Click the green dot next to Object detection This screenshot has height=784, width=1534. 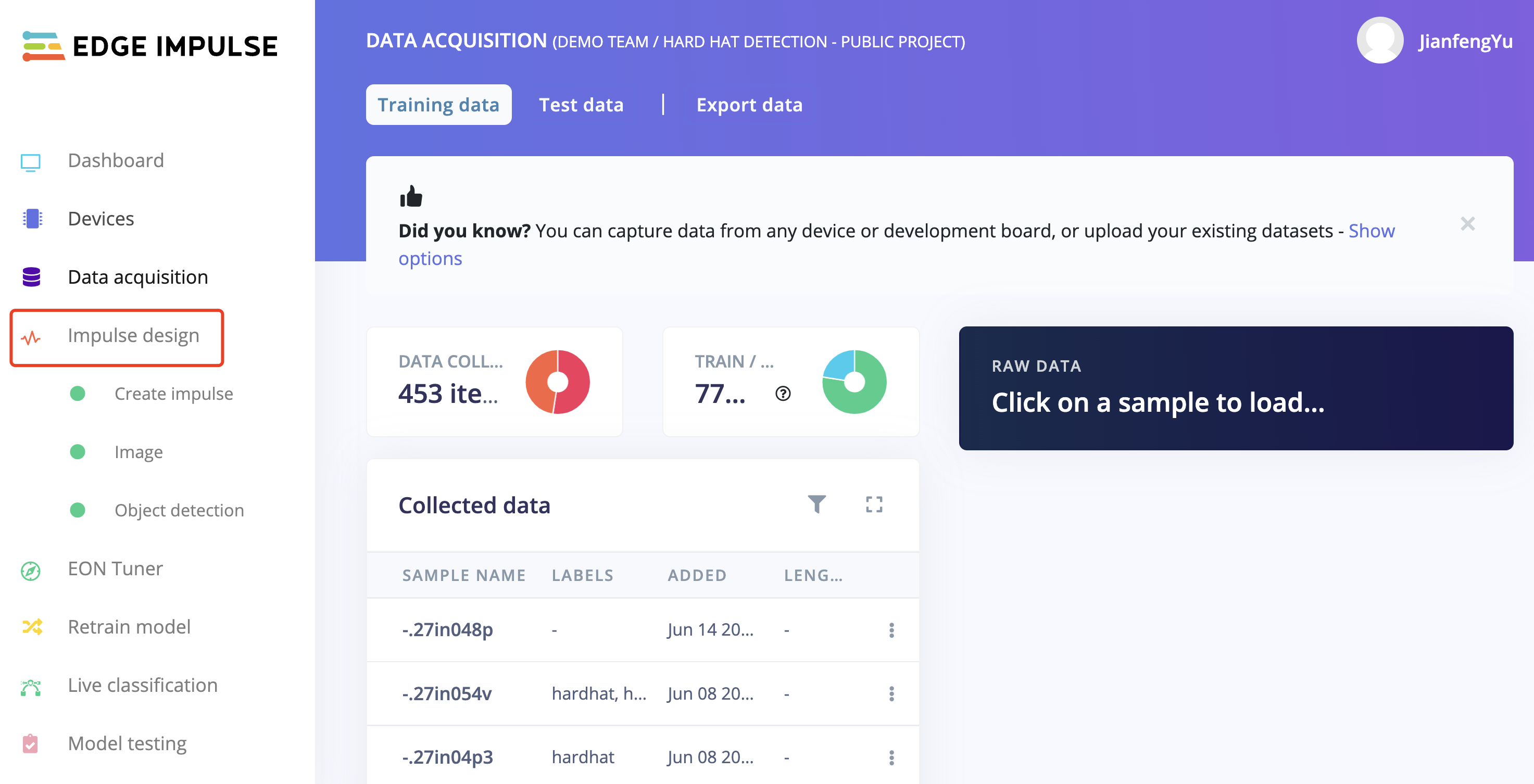[78, 510]
